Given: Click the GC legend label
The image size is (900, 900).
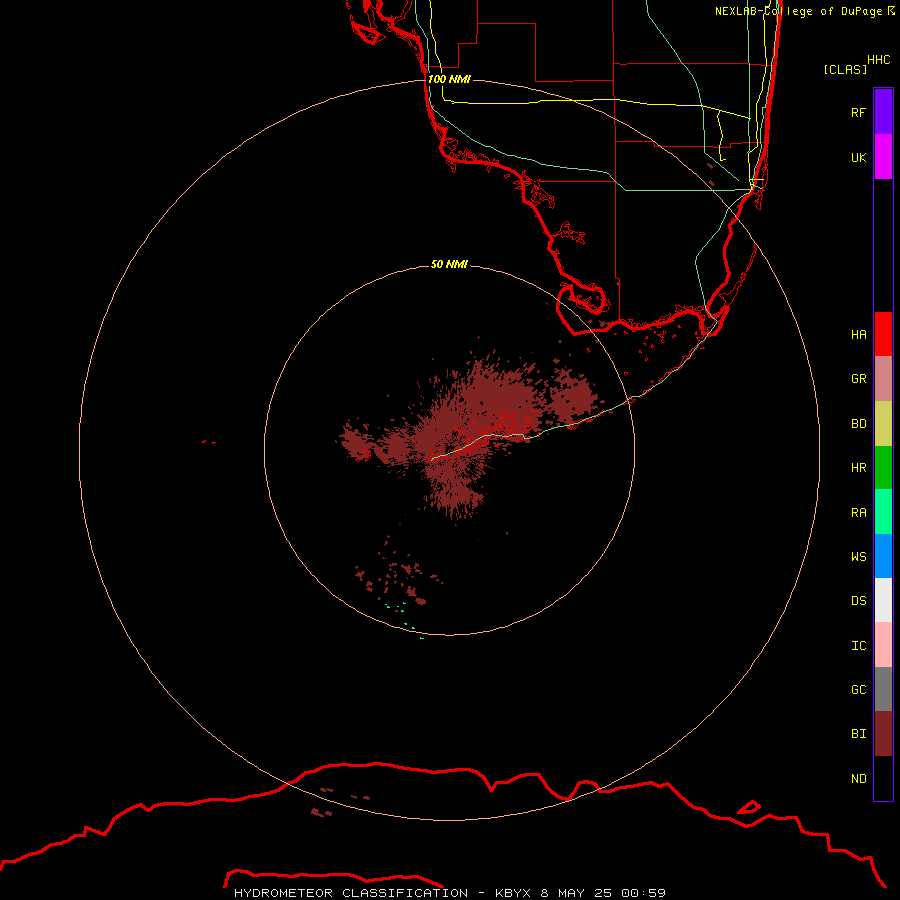Looking at the screenshot, I should point(859,690).
